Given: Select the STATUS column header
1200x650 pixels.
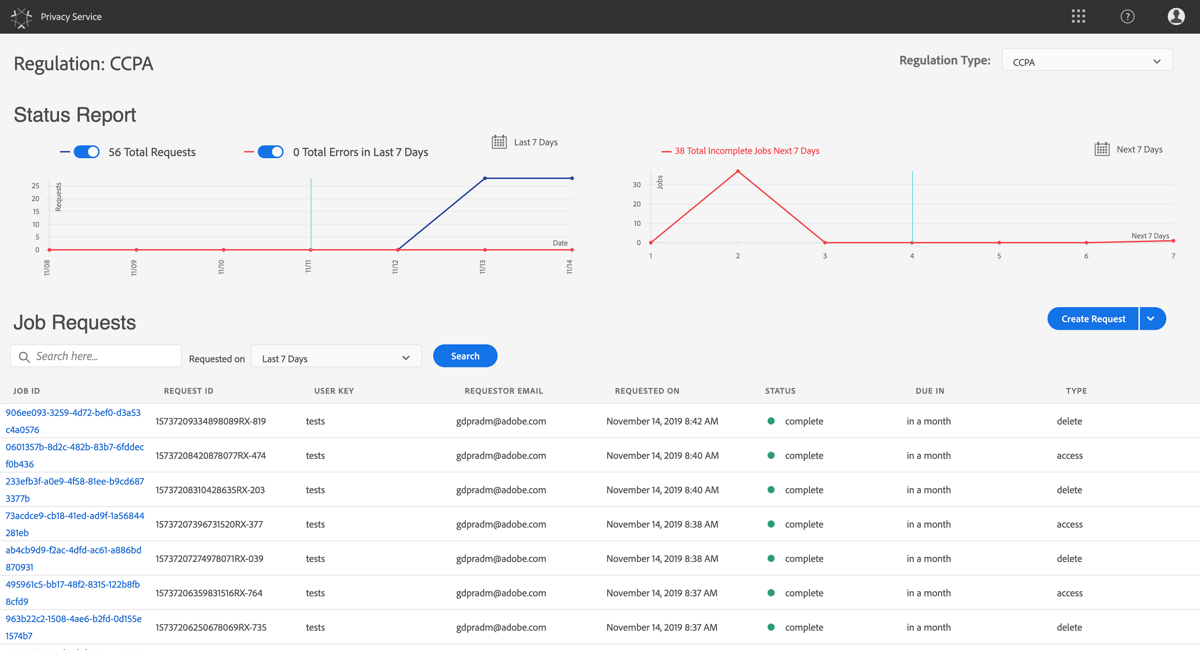Looking at the screenshot, I should (780, 391).
